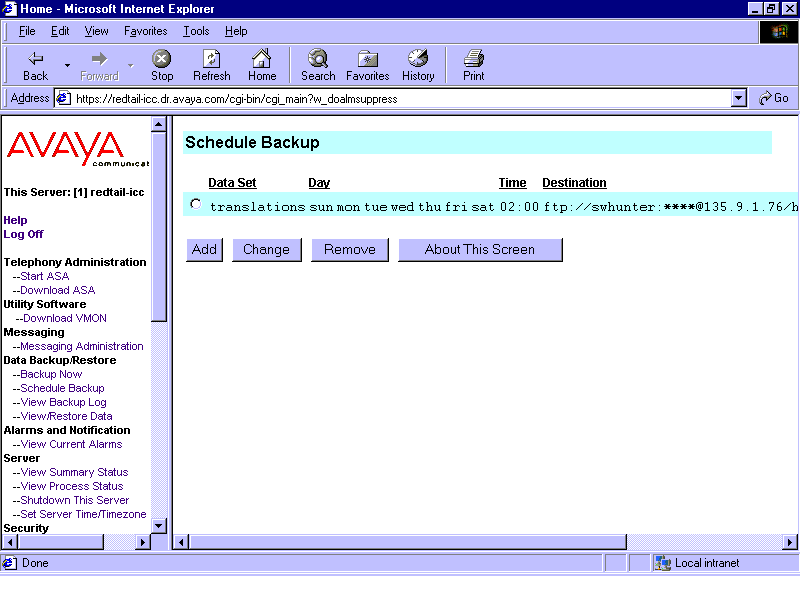Click the Data Set column header
The width and height of the screenshot is (800, 600).
click(232, 183)
